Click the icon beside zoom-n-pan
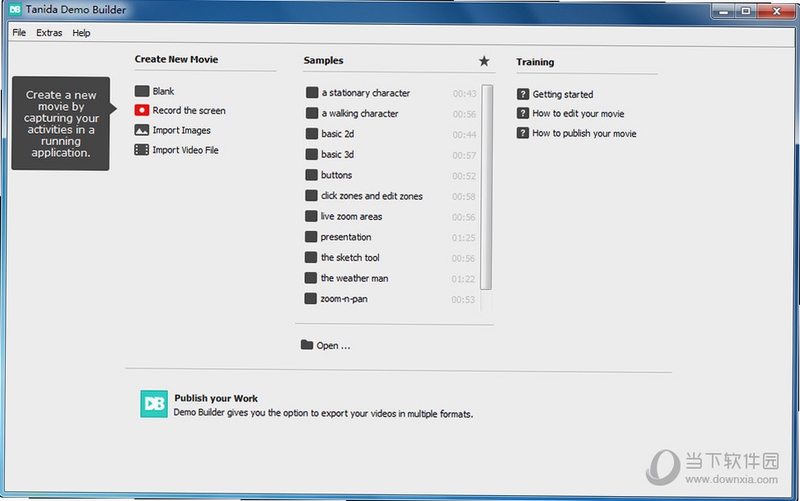This screenshot has width=800, height=501. 311,298
